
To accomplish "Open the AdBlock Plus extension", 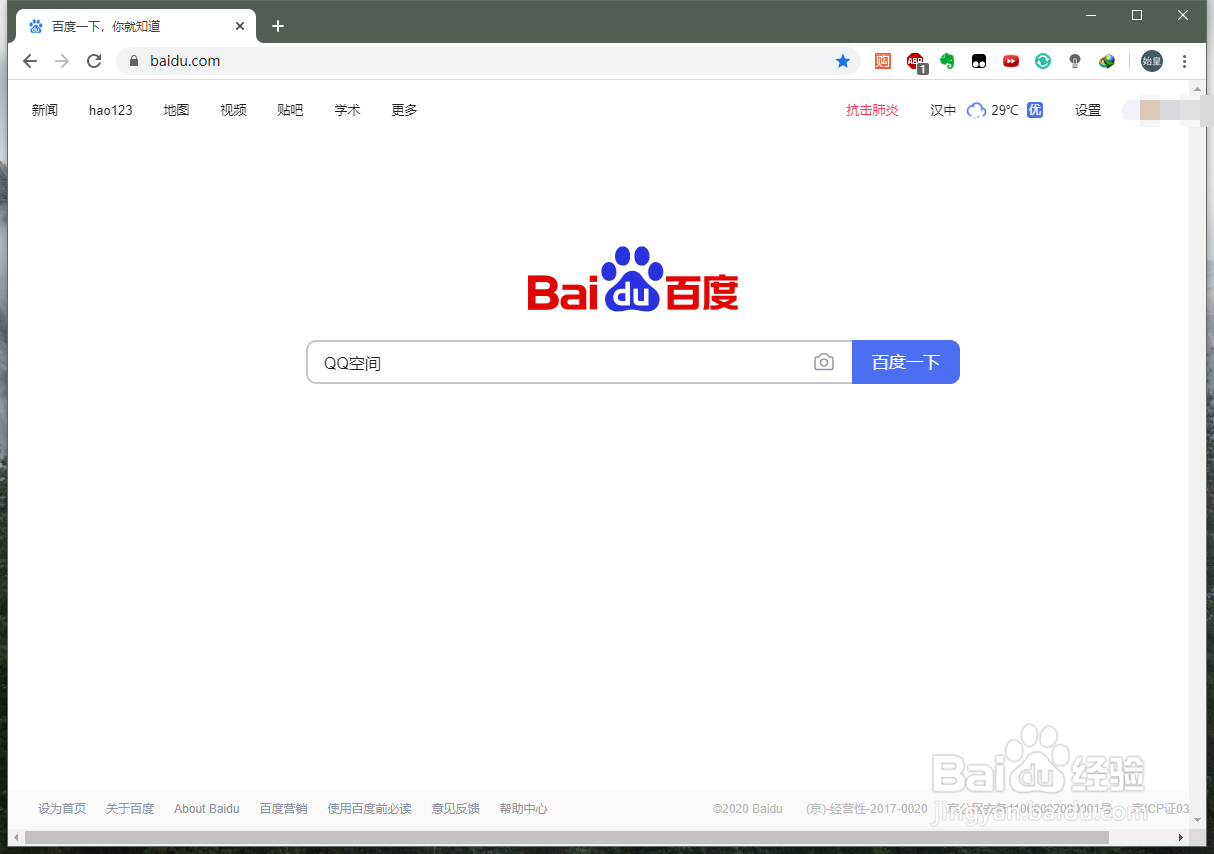I will 916,62.
